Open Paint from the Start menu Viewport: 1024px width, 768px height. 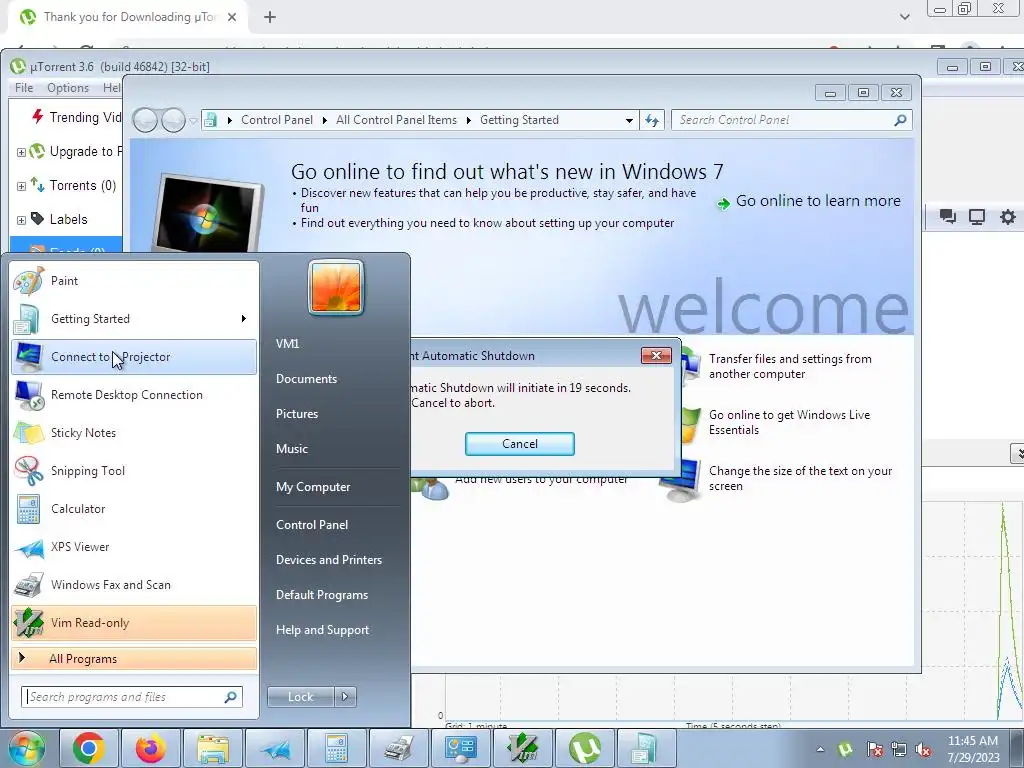(x=134, y=281)
